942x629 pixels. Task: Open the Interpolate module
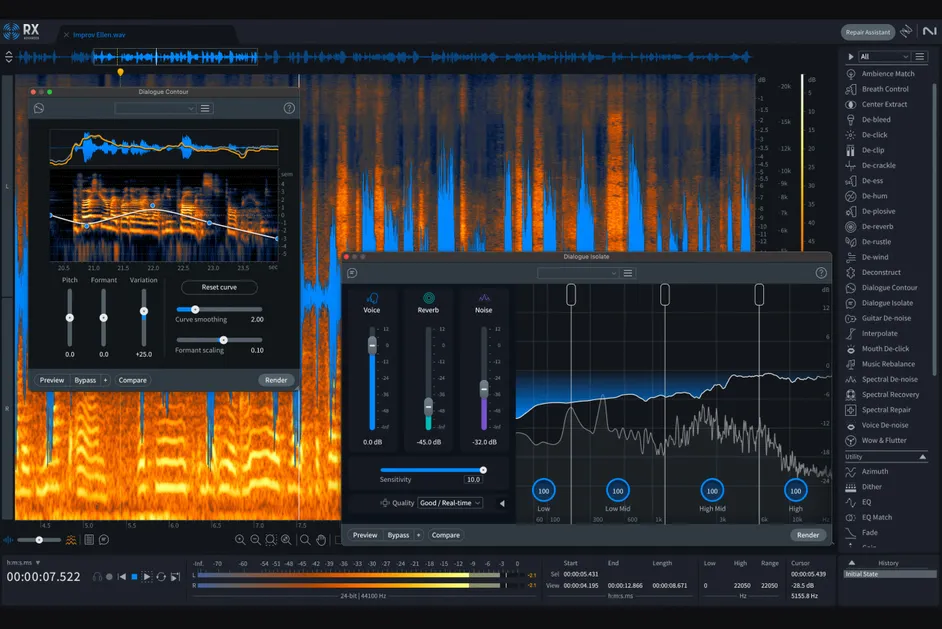[x=872, y=333]
